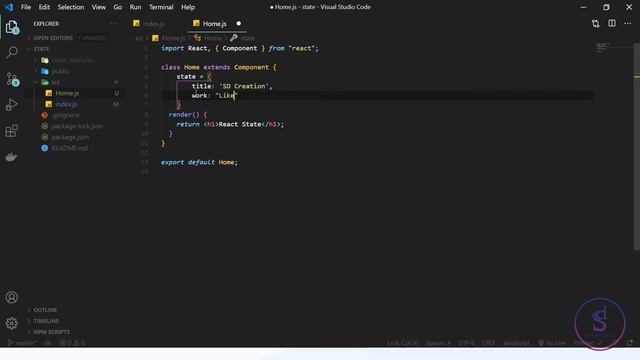The width and height of the screenshot is (640, 360).
Task: Click the Ln, Col cursor position indicator
Action: coord(402,343)
